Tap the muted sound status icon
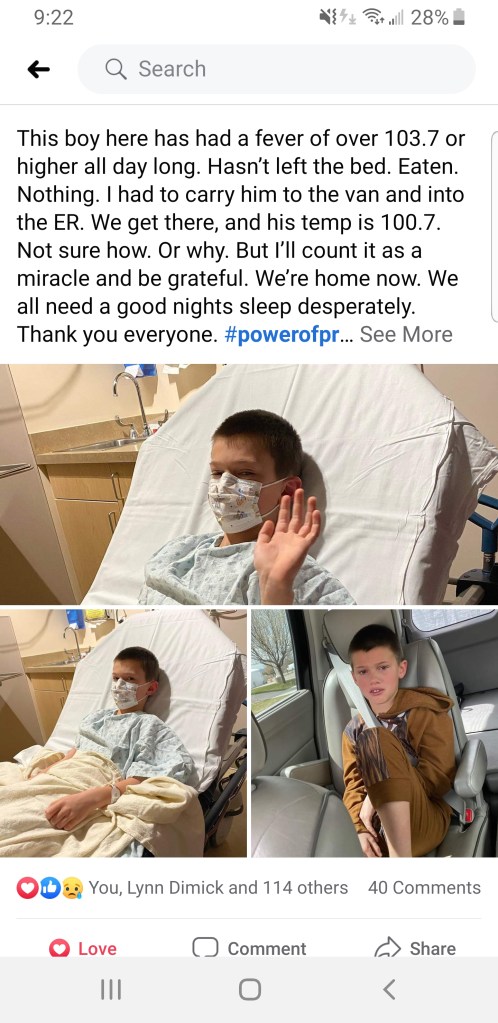The image size is (498, 1023). click(327, 18)
